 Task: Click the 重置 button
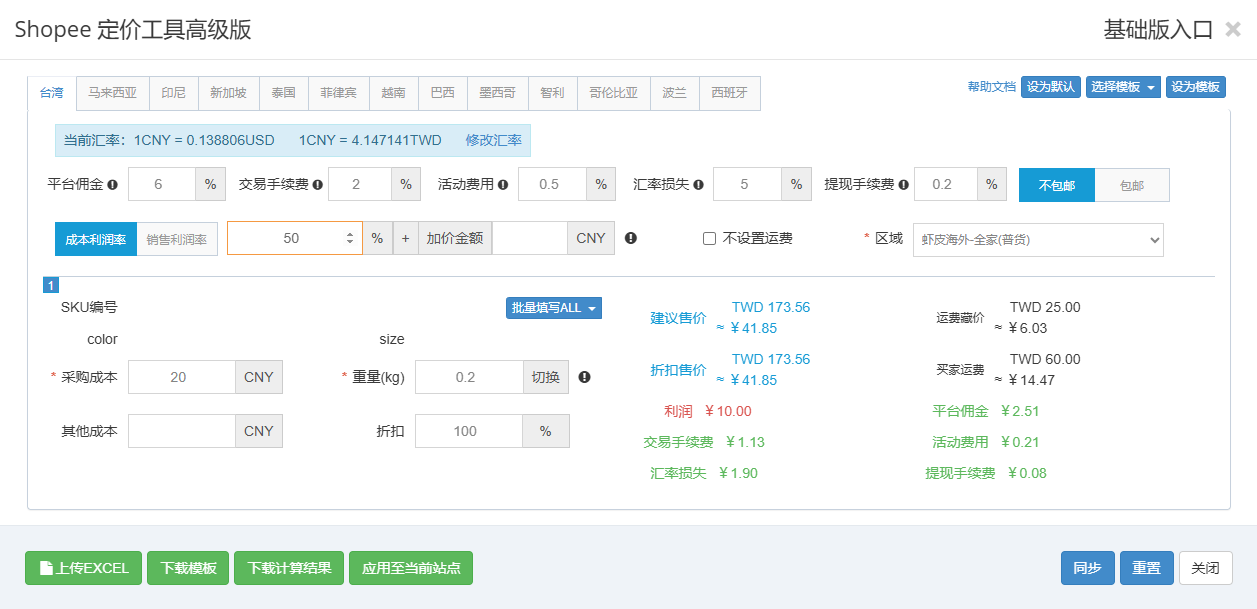[1147, 568]
